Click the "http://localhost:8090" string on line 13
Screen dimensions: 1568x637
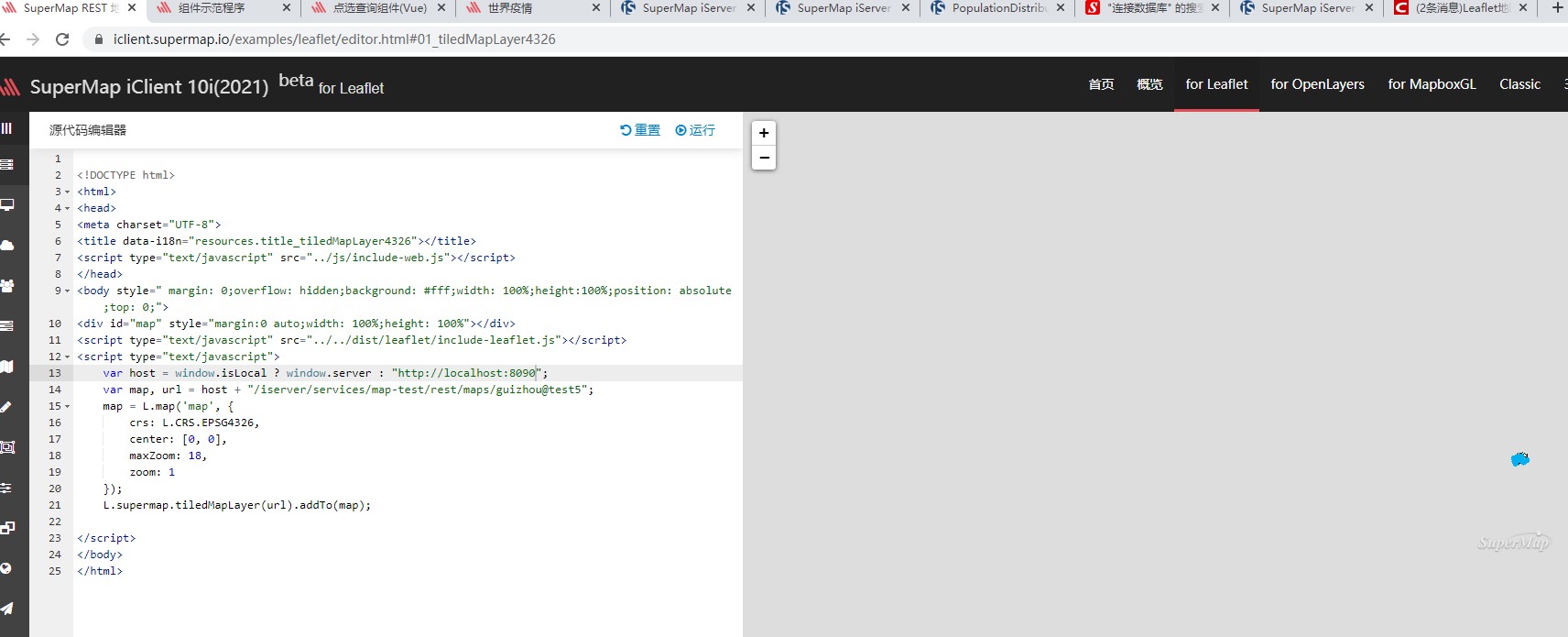tap(467, 373)
